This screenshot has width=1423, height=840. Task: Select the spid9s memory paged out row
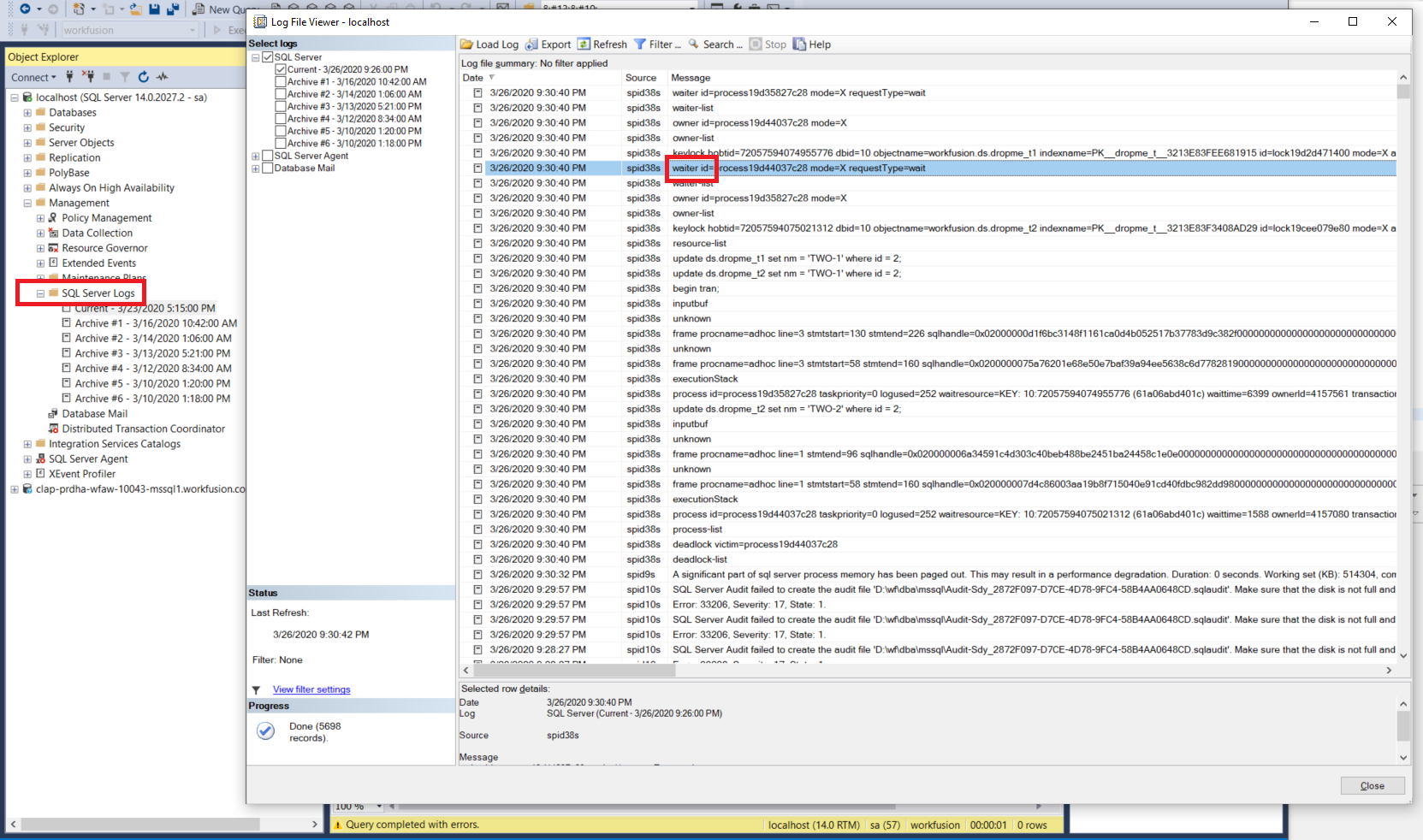[928, 575]
